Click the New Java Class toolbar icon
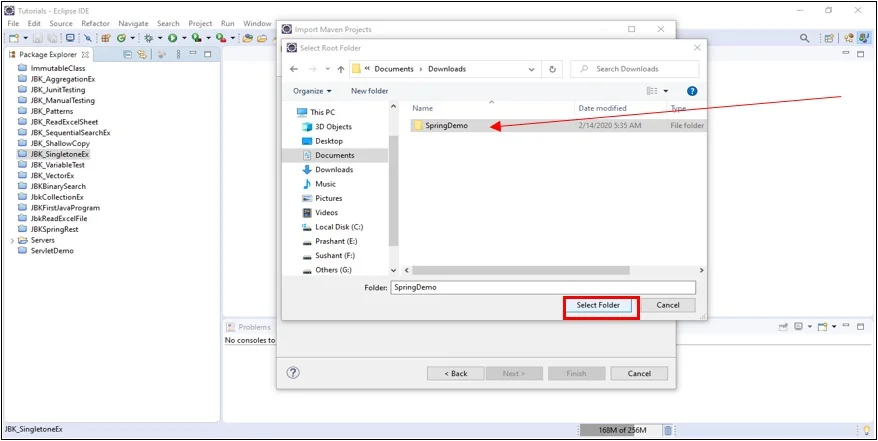The height and width of the screenshot is (441, 878). click(121, 38)
